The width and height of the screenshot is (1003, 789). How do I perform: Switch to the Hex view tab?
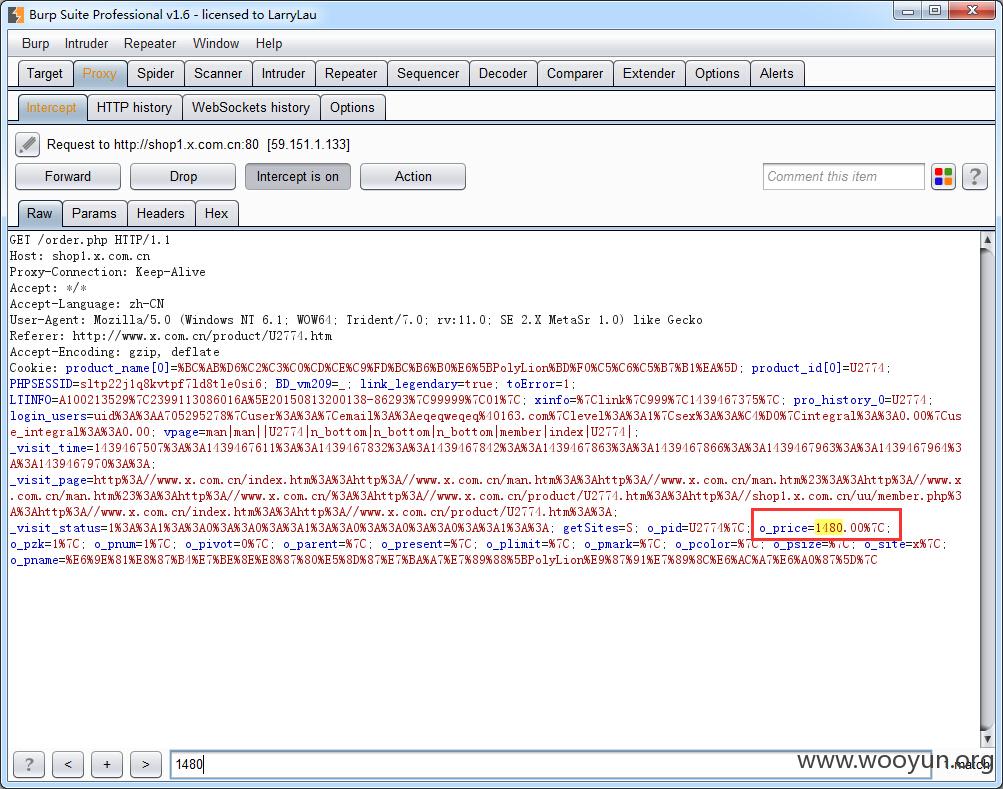(x=216, y=214)
